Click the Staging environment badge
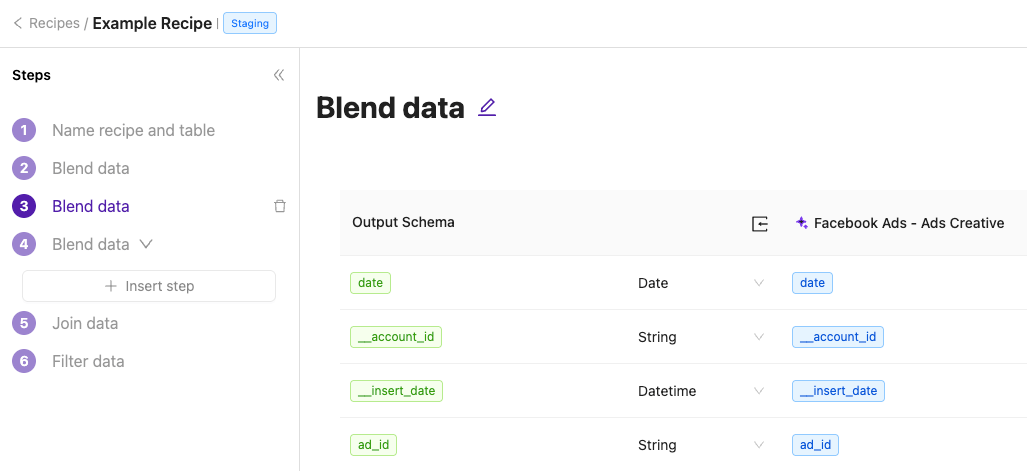 click(250, 23)
